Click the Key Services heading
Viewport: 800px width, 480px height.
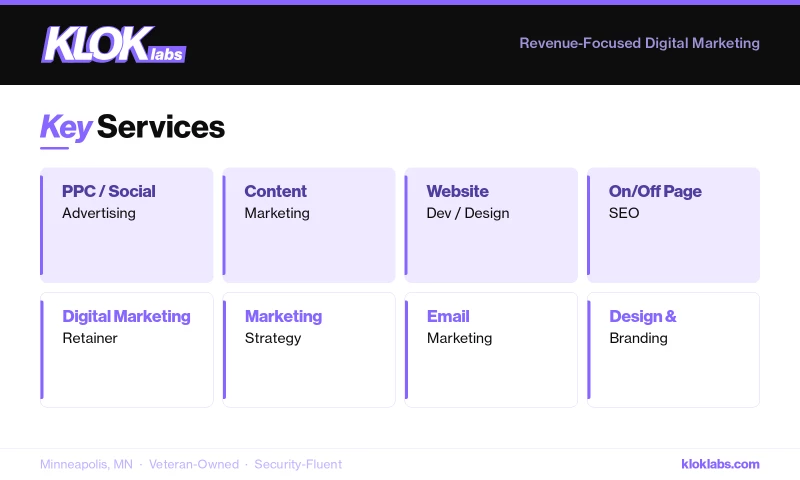coord(132,127)
